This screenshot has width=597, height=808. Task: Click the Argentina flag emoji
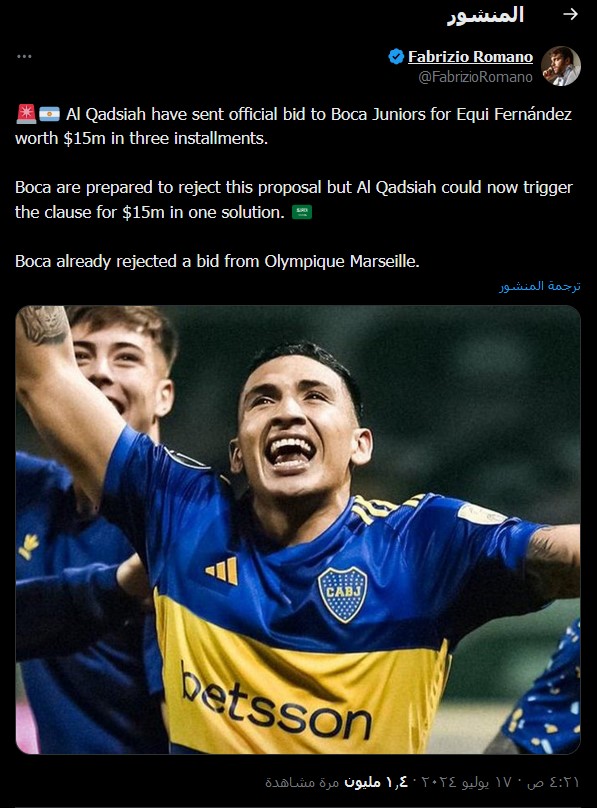(x=49, y=114)
